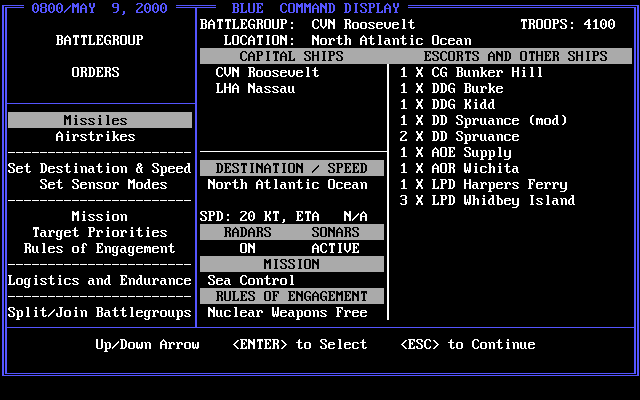Click RULES OF ENGAGEMENT section header
The height and width of the screenshot is (400, 640).
click(291, 296)
